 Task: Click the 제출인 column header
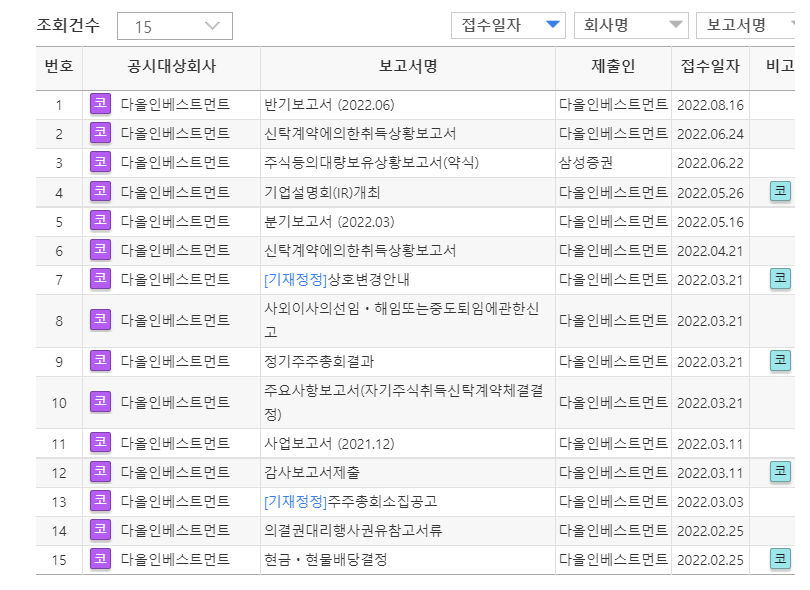pos(613,66)
